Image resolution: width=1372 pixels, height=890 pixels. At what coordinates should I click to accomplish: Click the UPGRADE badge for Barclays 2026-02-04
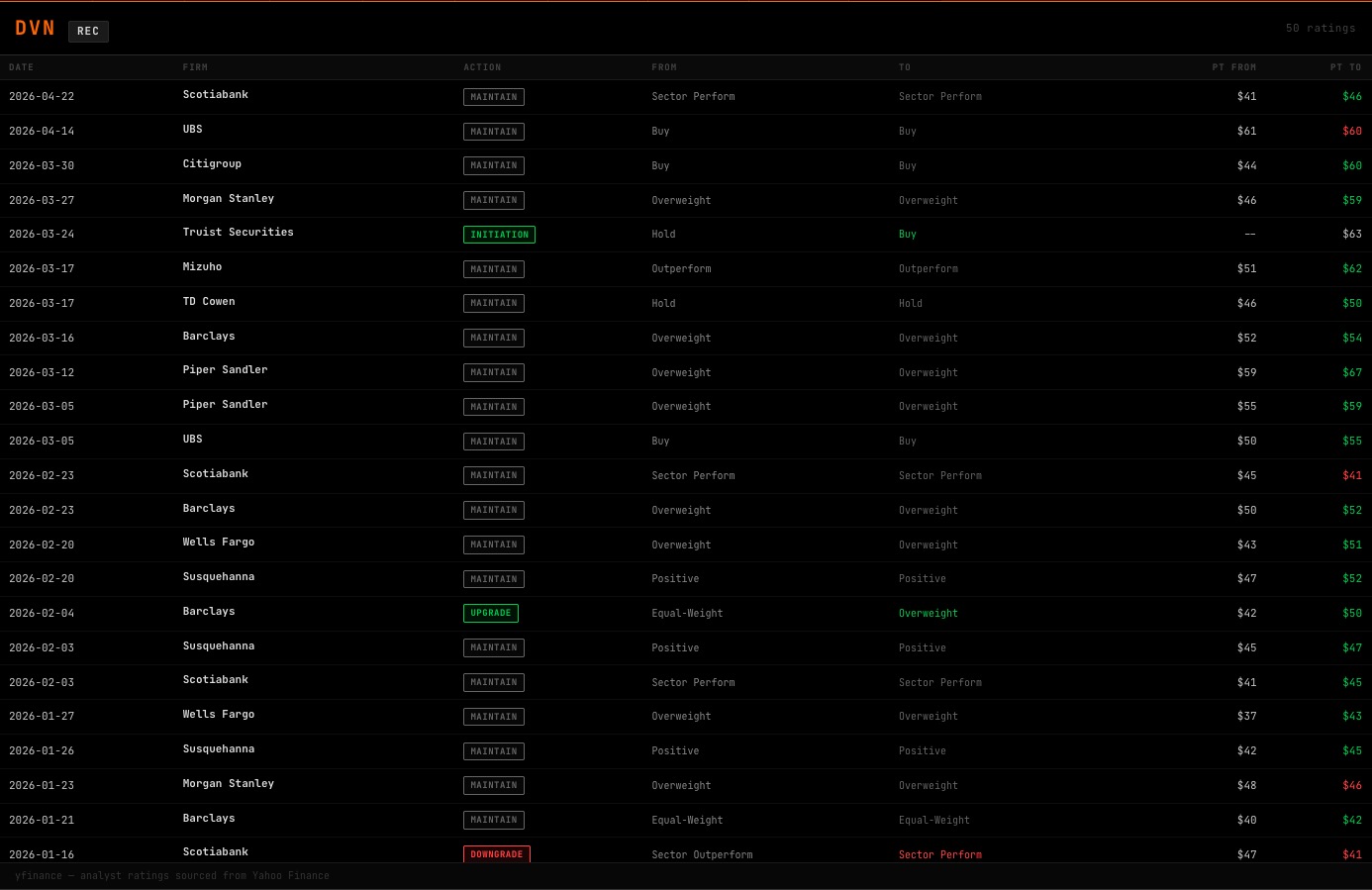click(x=491, y=613)
